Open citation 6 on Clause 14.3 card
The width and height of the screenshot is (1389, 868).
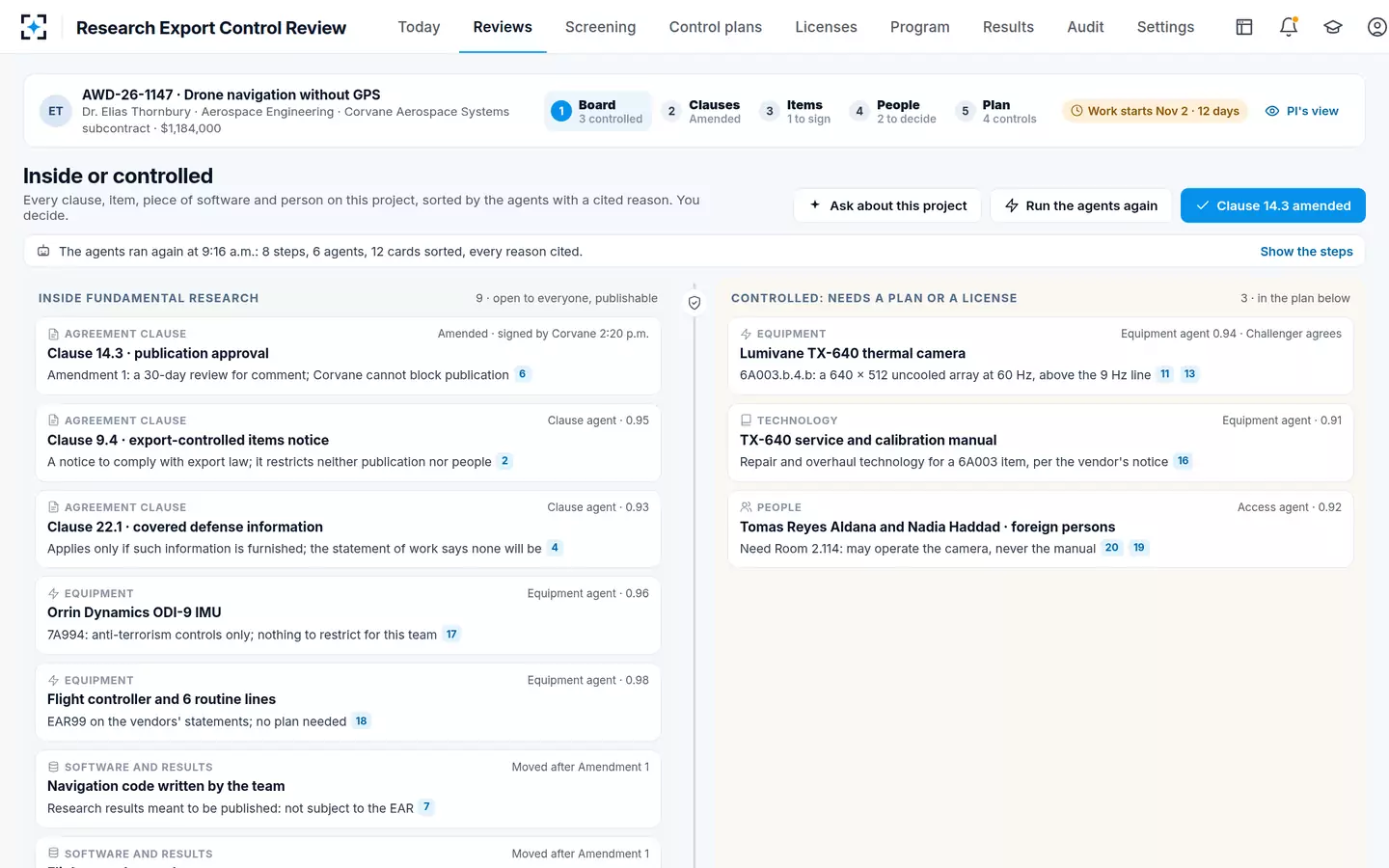point(523,374)
